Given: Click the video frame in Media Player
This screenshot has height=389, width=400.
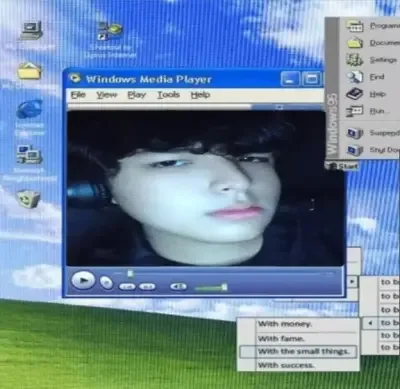Looking at the screenshot, I should 204,188.
